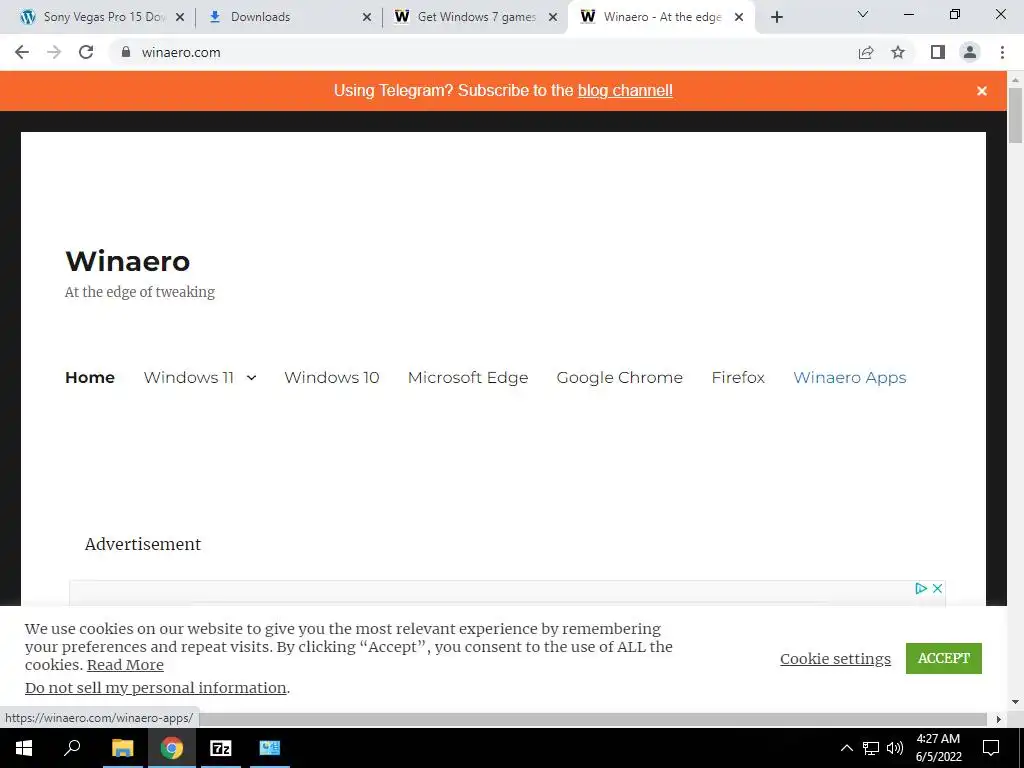Open the notification center icon
The image size is (1024, 768).
[x=991, y=748]
